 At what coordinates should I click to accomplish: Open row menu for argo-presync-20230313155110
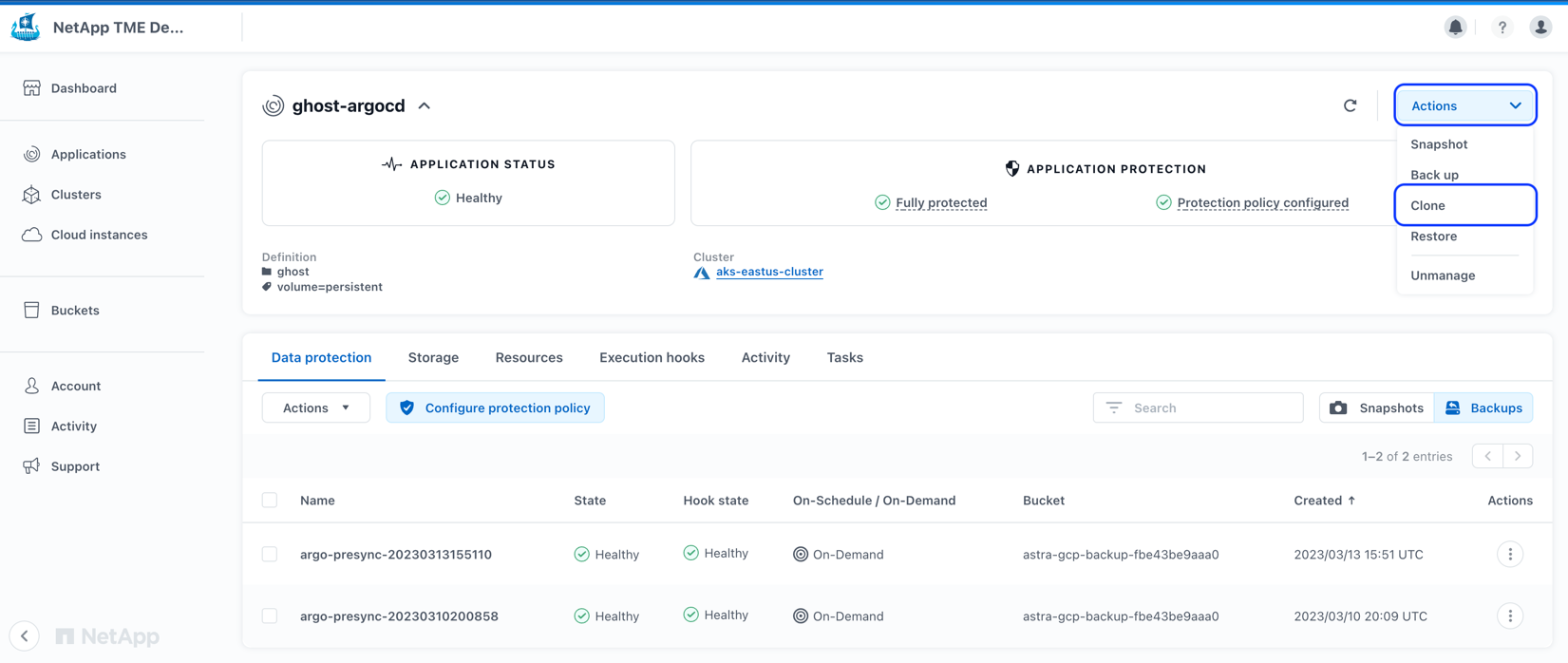(x=1510, y=555)
